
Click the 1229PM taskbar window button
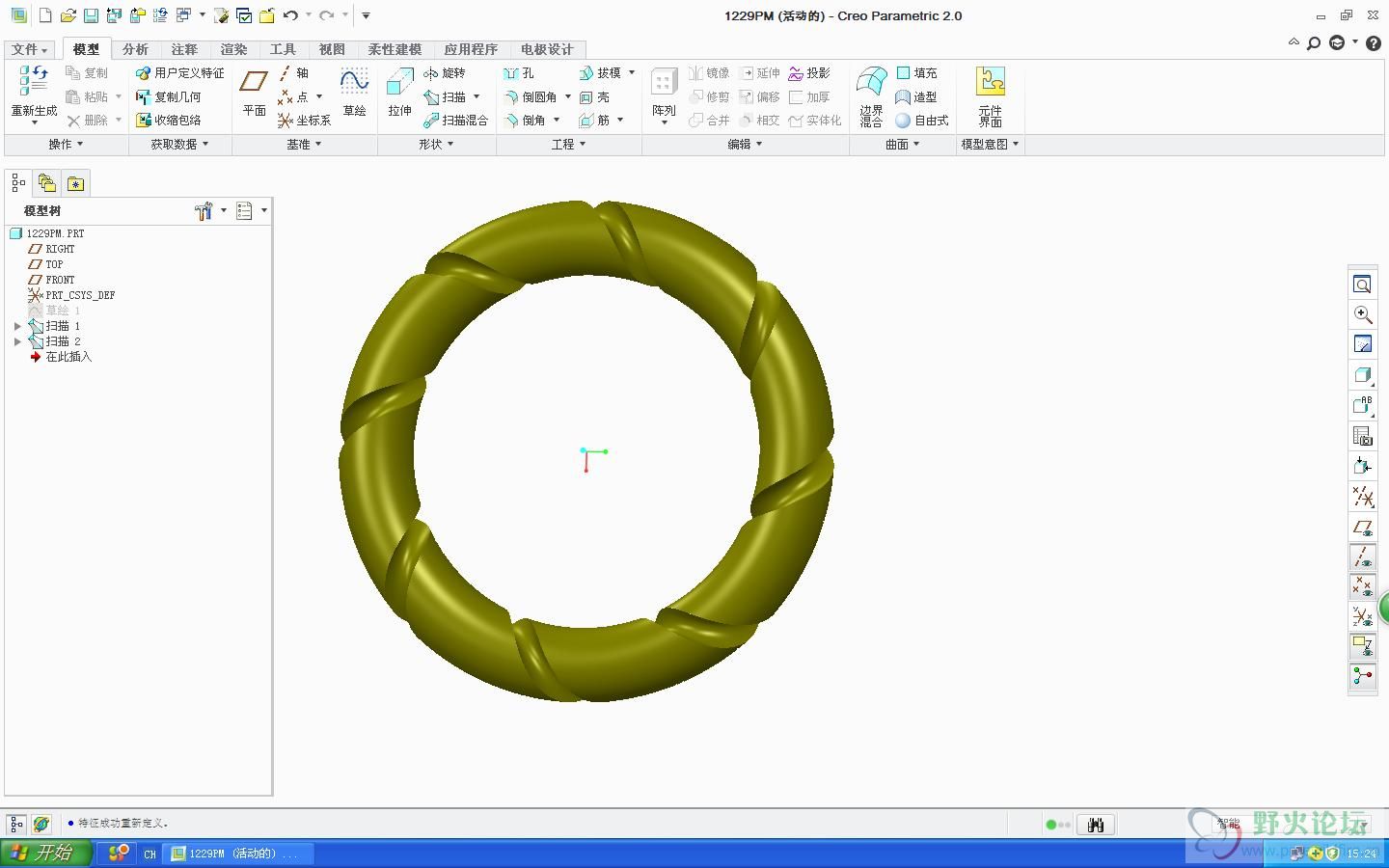click(239, 854)
